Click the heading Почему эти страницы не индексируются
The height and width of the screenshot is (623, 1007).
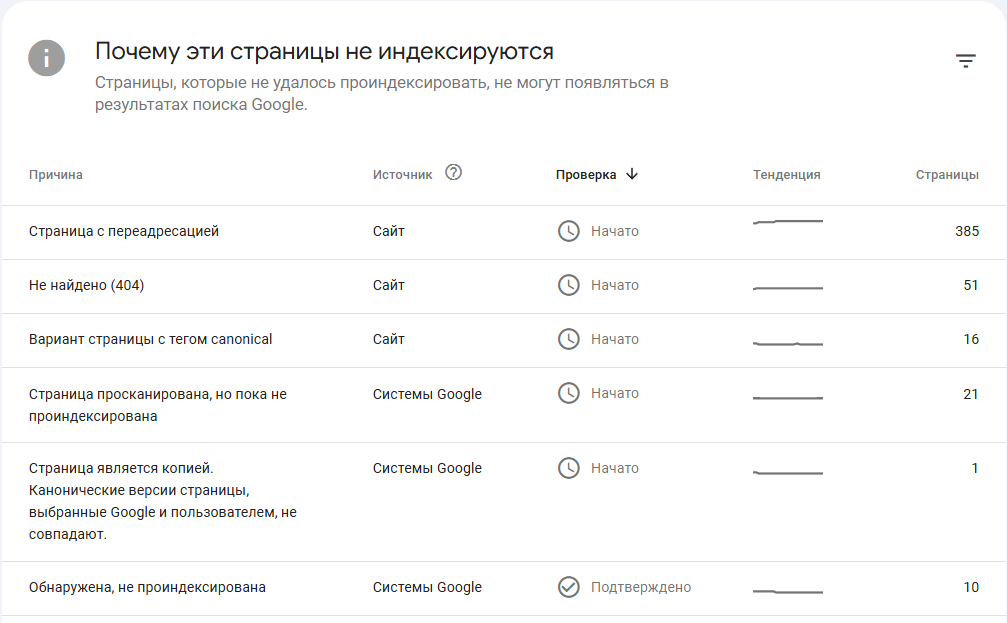324,51
